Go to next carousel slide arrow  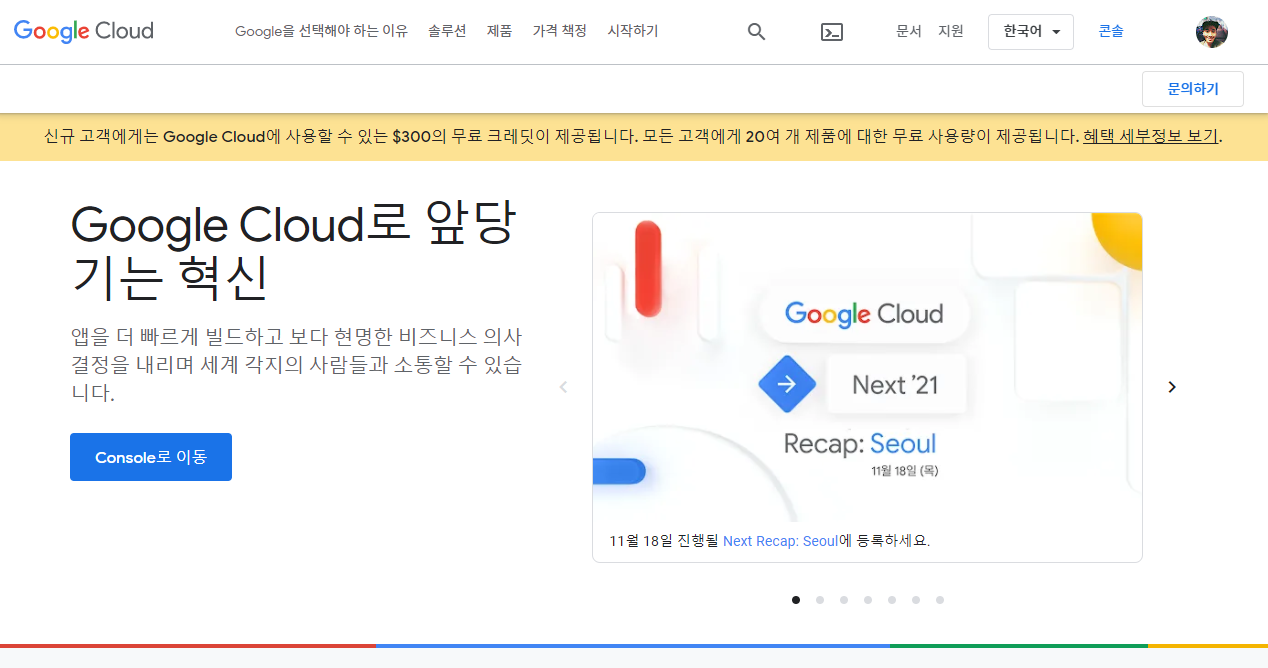(1172, 387)
